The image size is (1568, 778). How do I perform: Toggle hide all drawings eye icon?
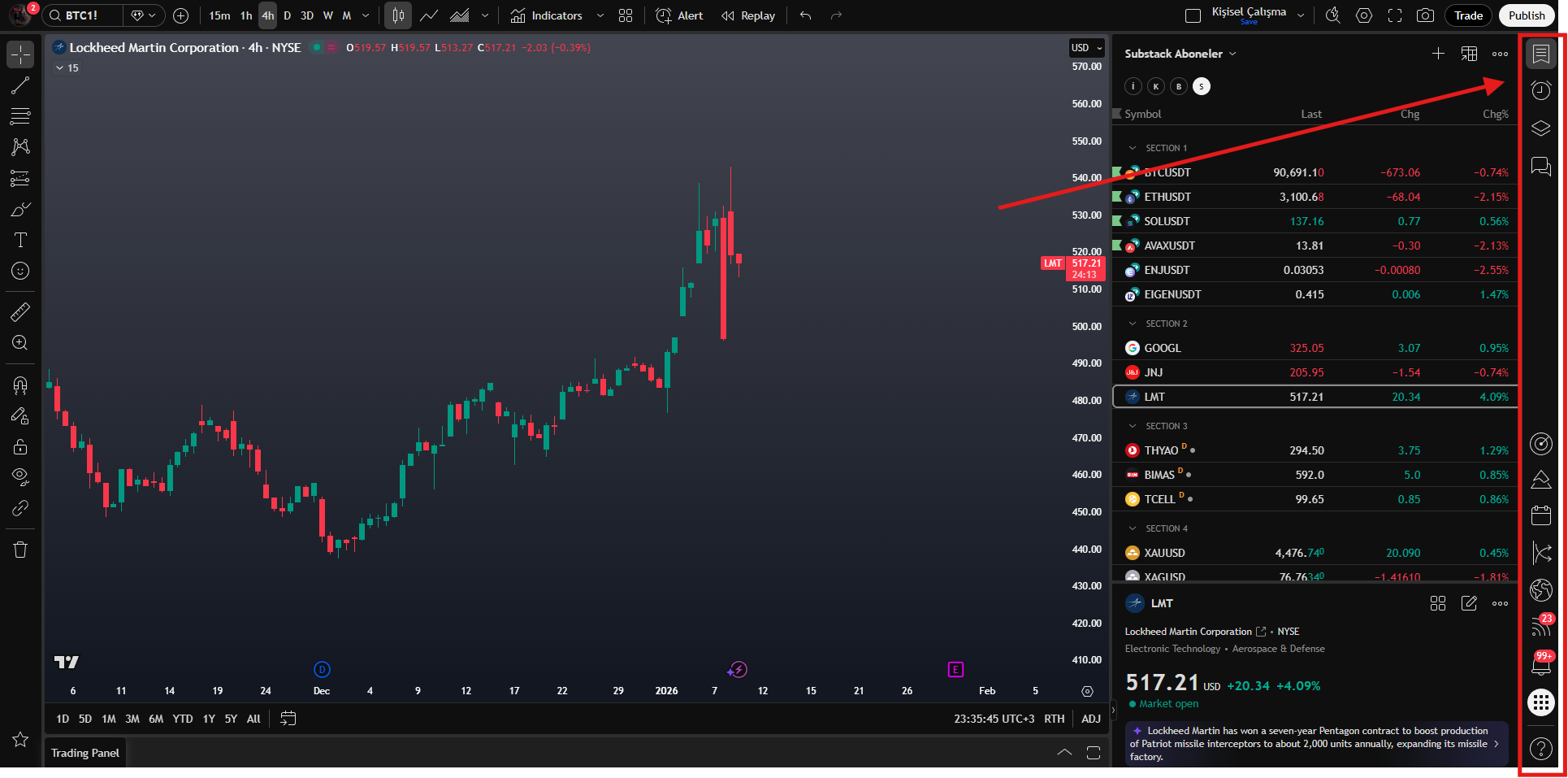tap(20, 477)
